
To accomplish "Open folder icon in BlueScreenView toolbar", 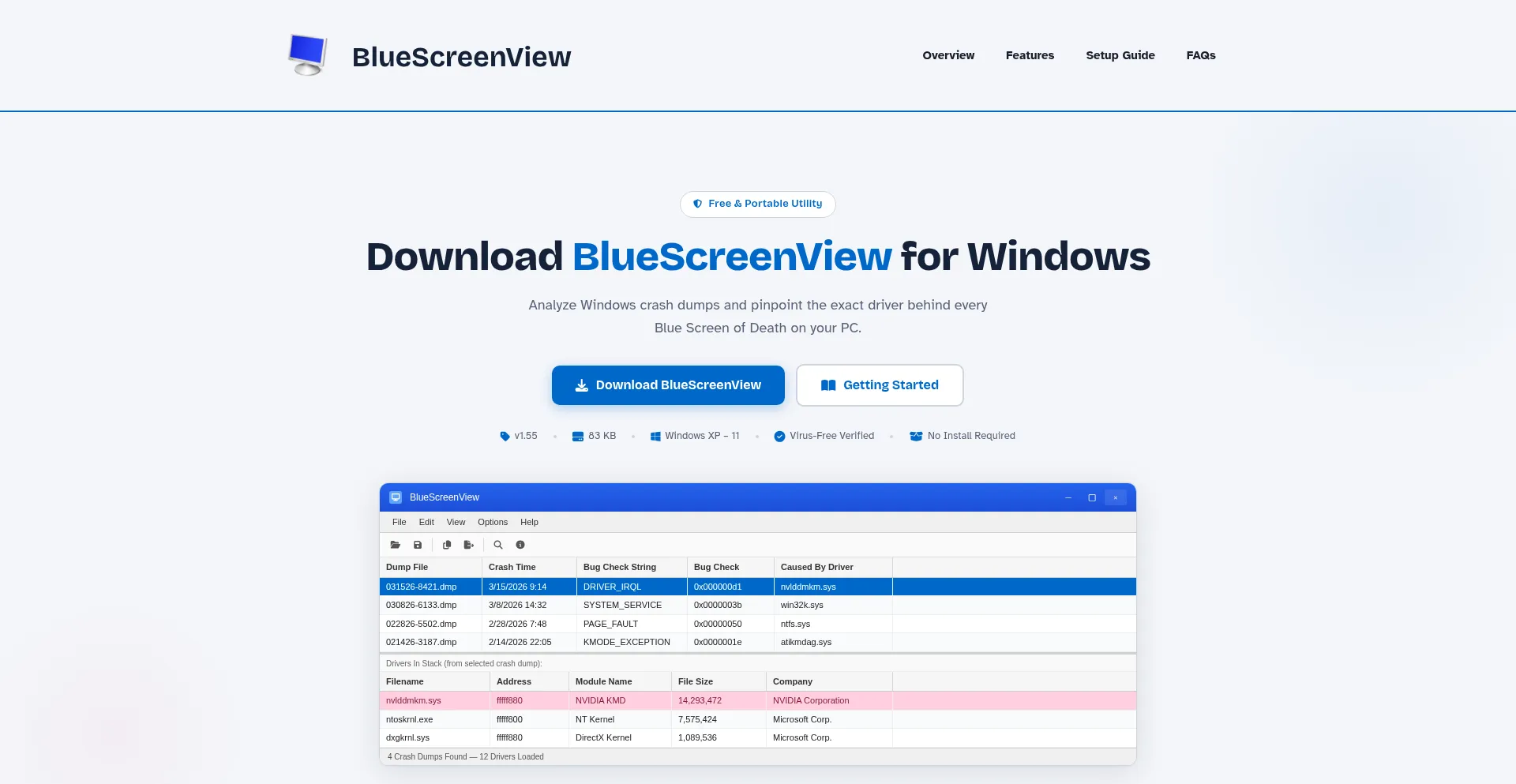I will [x=396, y=545].
